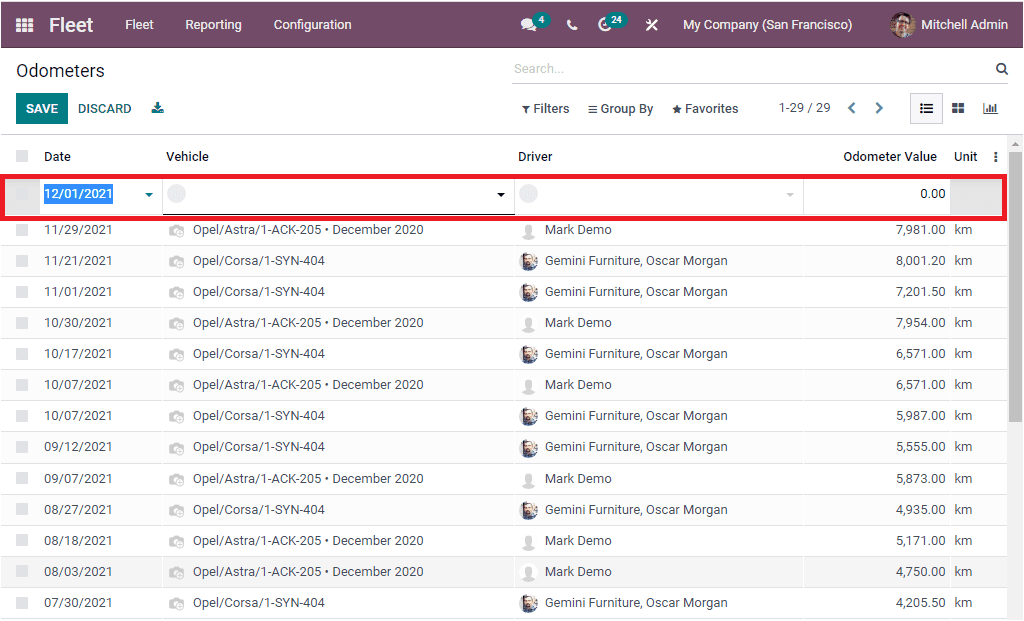Save the new odometer record
The width and height of the screenshot is (1024, 621).
(41, 108)
